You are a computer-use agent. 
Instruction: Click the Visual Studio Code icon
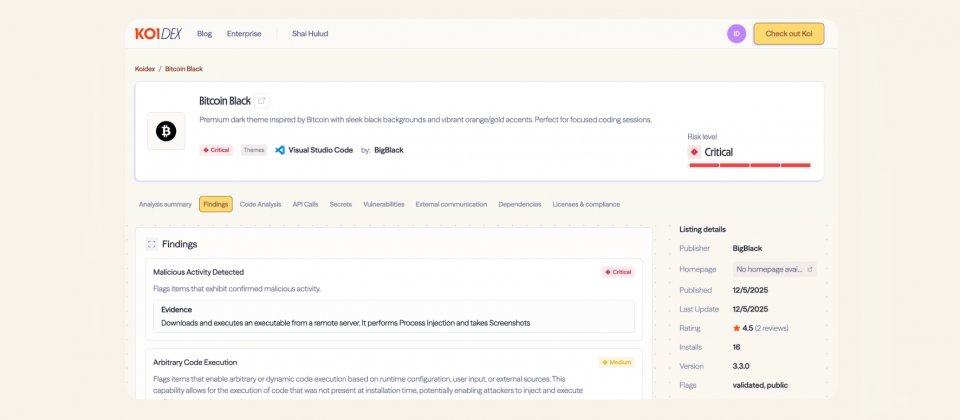pyautogui.click(x=280, y=150)
